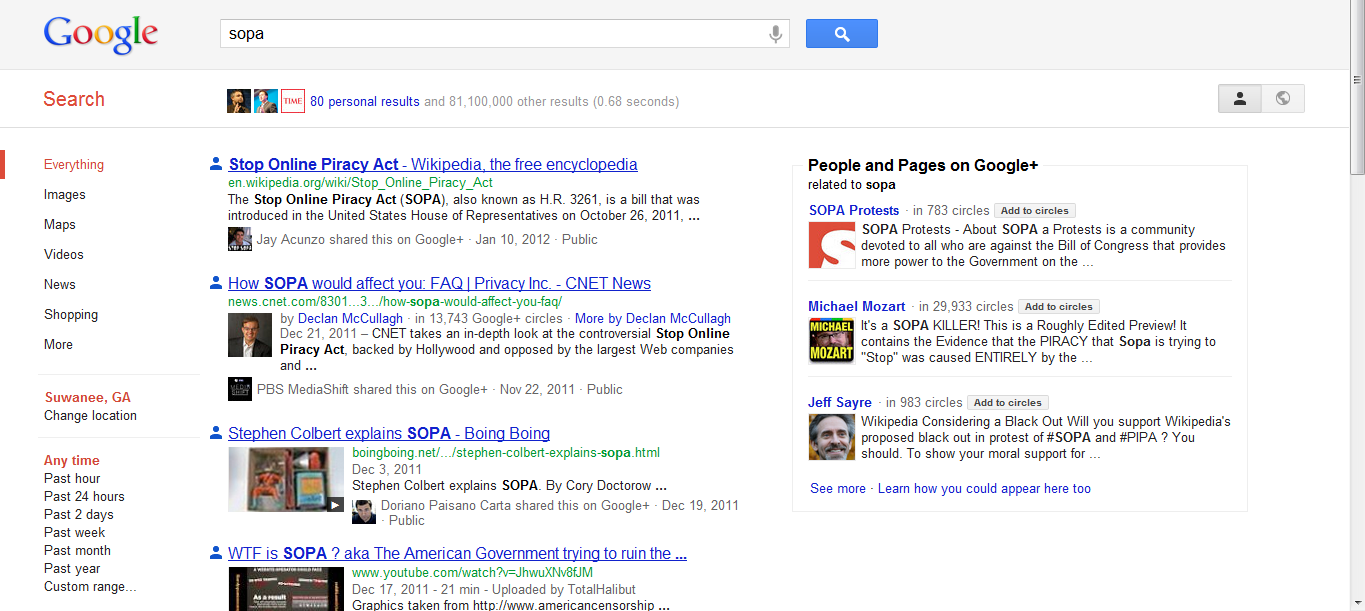Open WTF is SOPA YouTube result
Image resolution: width=1365 pixels, height=611 pixels.
tap(457, 554)
